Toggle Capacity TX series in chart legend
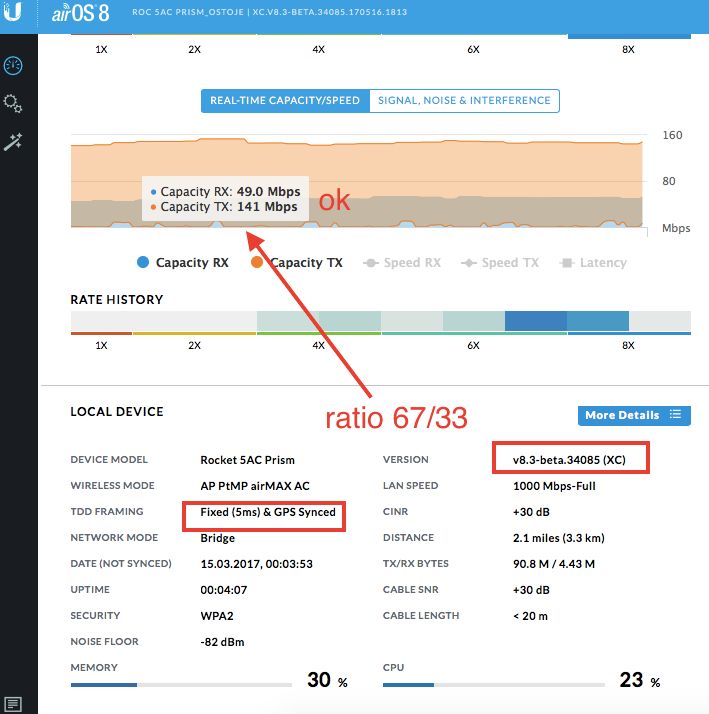This screenshot has width=709, height=714. coord(297,263)
